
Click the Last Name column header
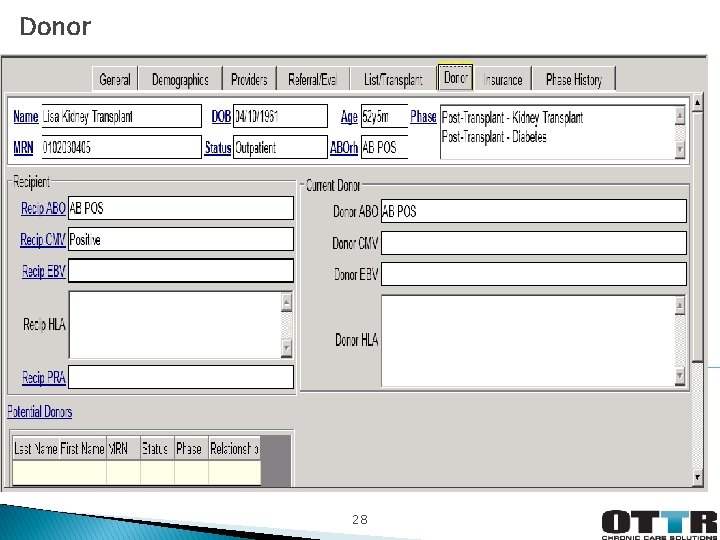[x=36, y=448]
